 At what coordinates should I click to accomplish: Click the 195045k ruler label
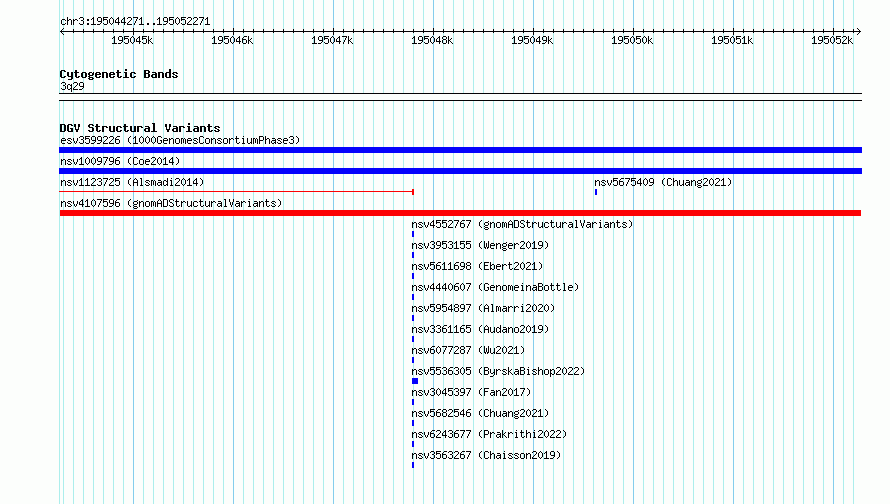[x=132, y=40]
